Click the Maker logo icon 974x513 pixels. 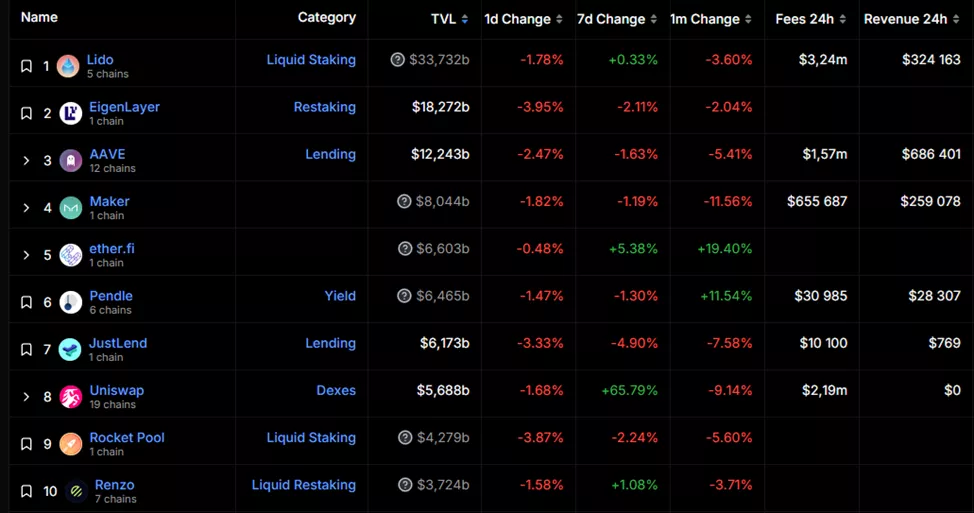click(70, 208)
